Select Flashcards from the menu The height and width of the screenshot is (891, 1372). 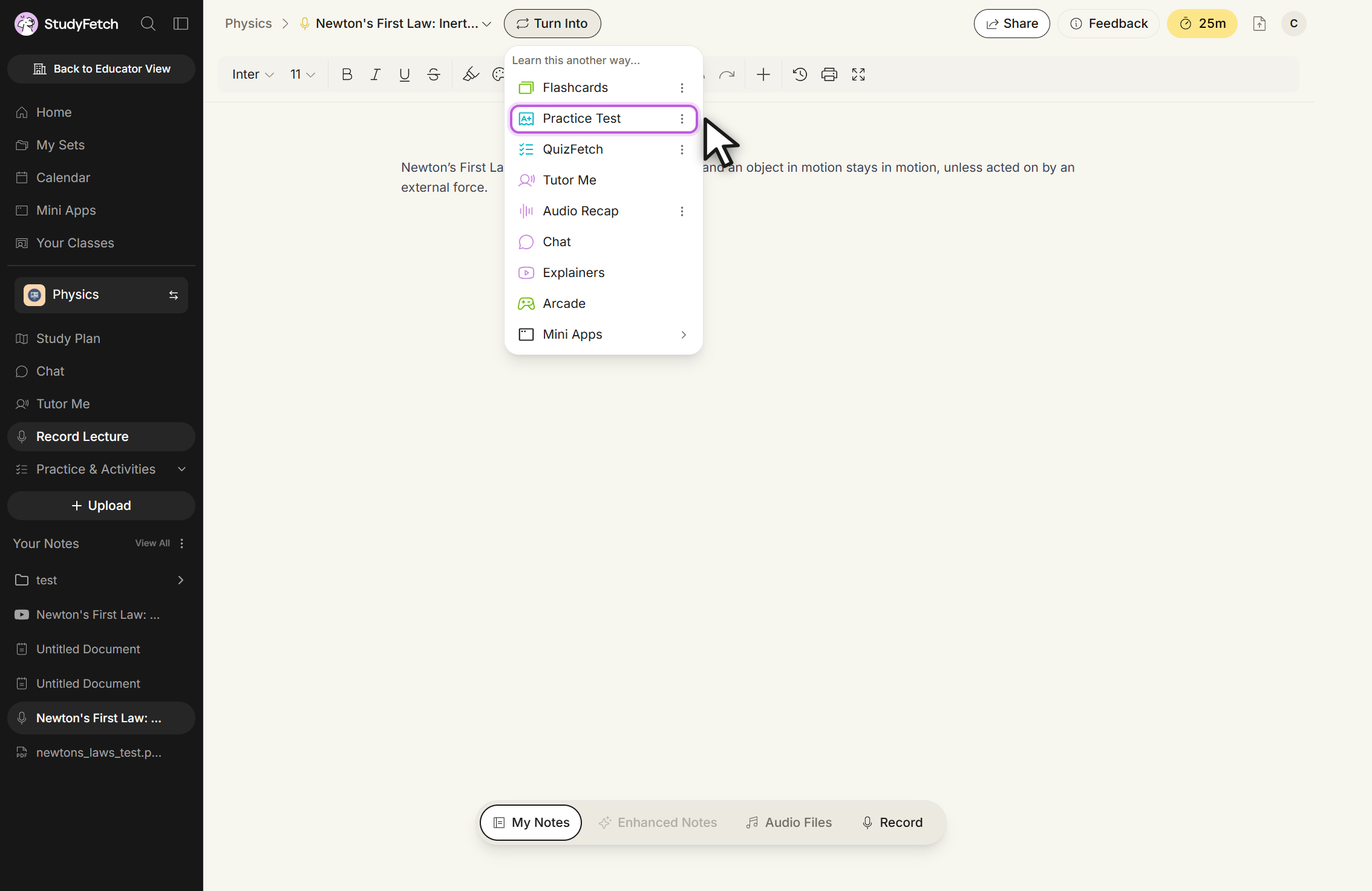pyautogui.click(x=604, y=88)
